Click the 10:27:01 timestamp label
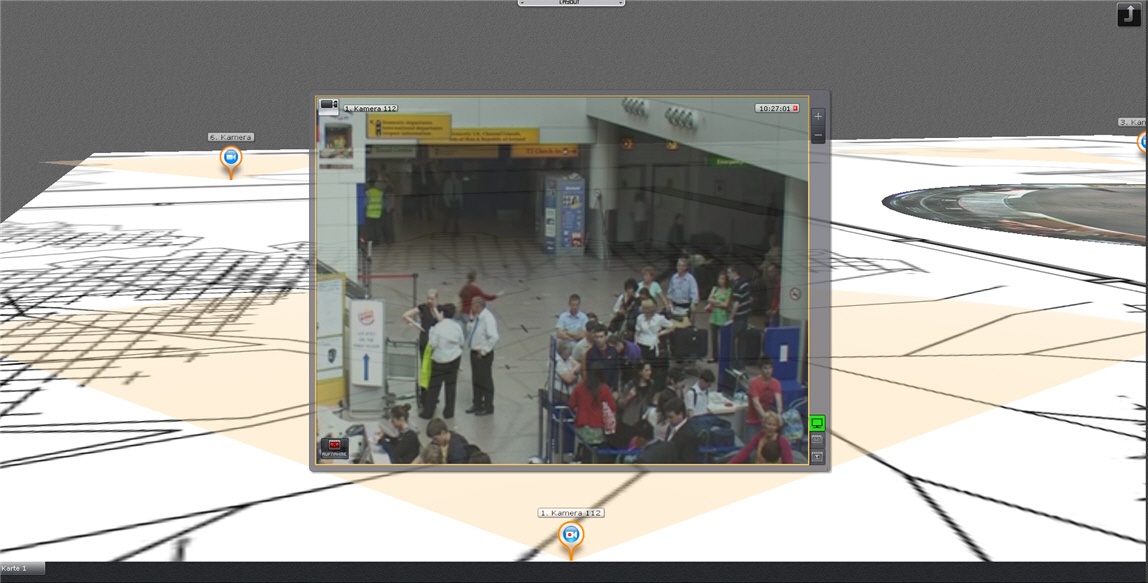Image resolution: width=1148 pixels, height=583 pixels. point(775,108)
